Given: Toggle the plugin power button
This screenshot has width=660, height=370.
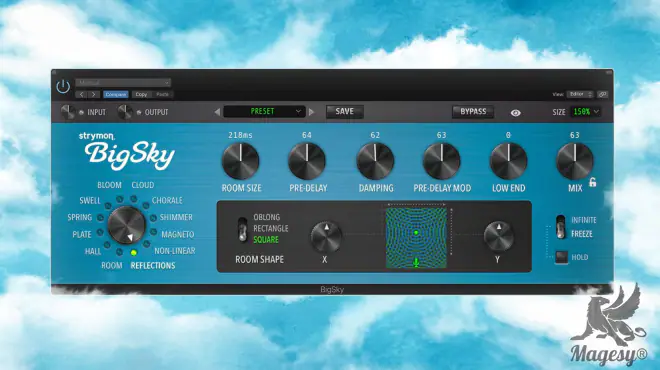Looking at the screenshot, I should tap(63, 87).
